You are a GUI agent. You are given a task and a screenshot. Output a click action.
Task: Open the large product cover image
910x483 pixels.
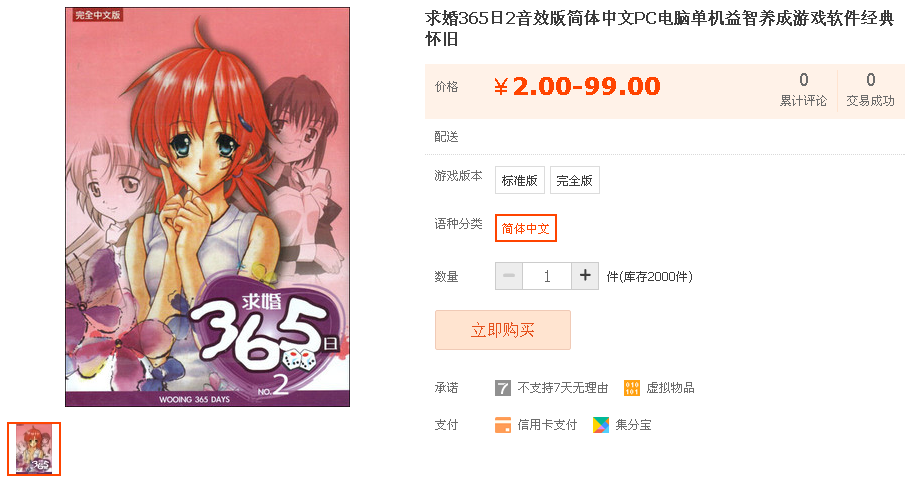pos(207,207)
